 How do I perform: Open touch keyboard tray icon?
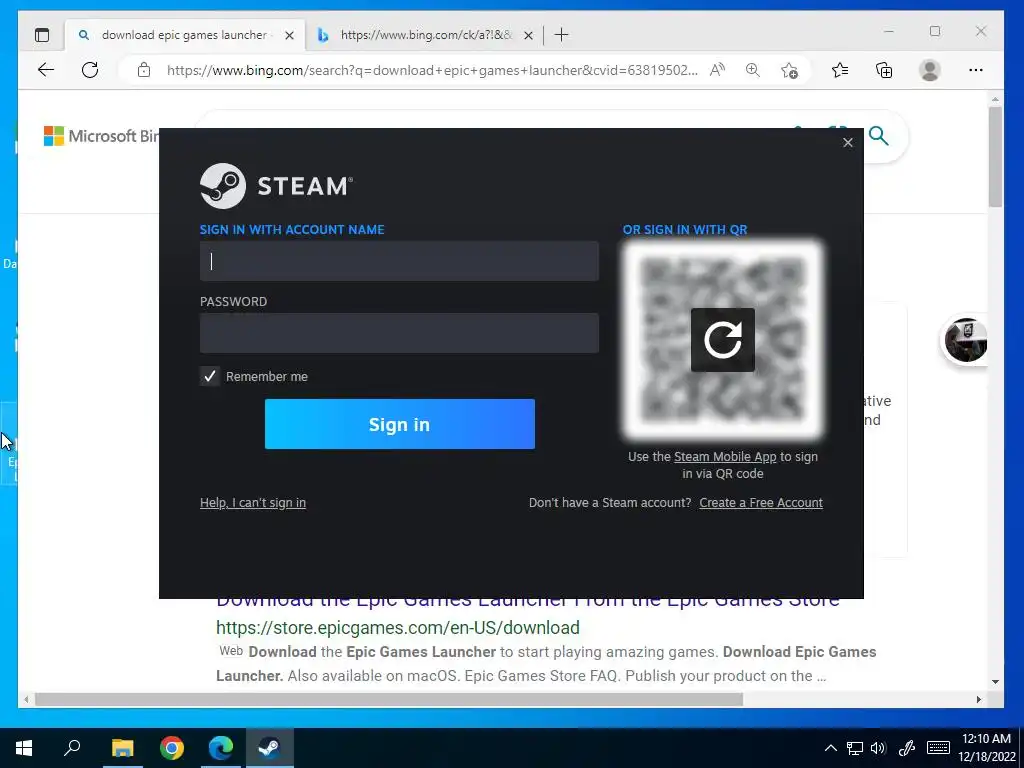coord(938,748)
